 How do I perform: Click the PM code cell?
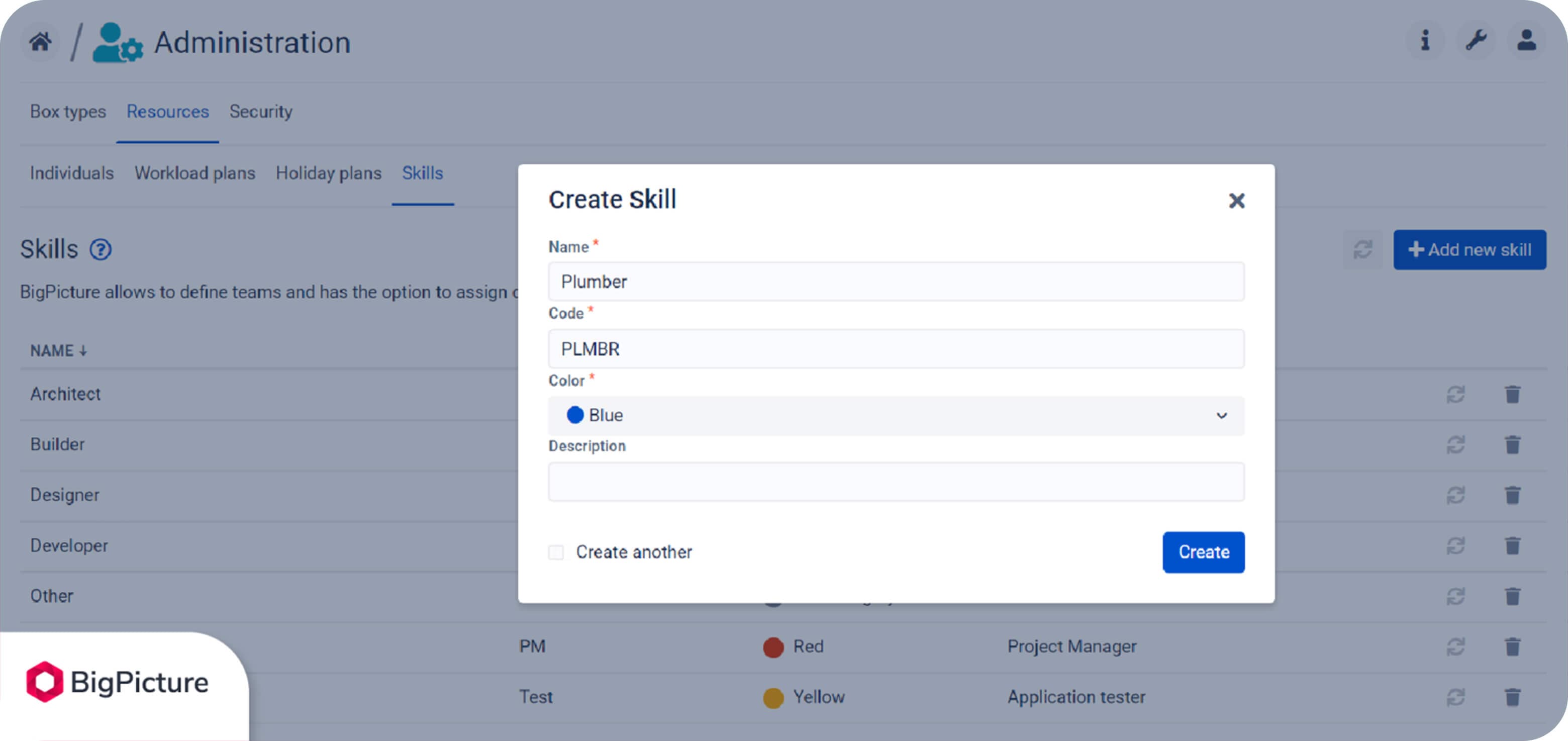point(532,646)
